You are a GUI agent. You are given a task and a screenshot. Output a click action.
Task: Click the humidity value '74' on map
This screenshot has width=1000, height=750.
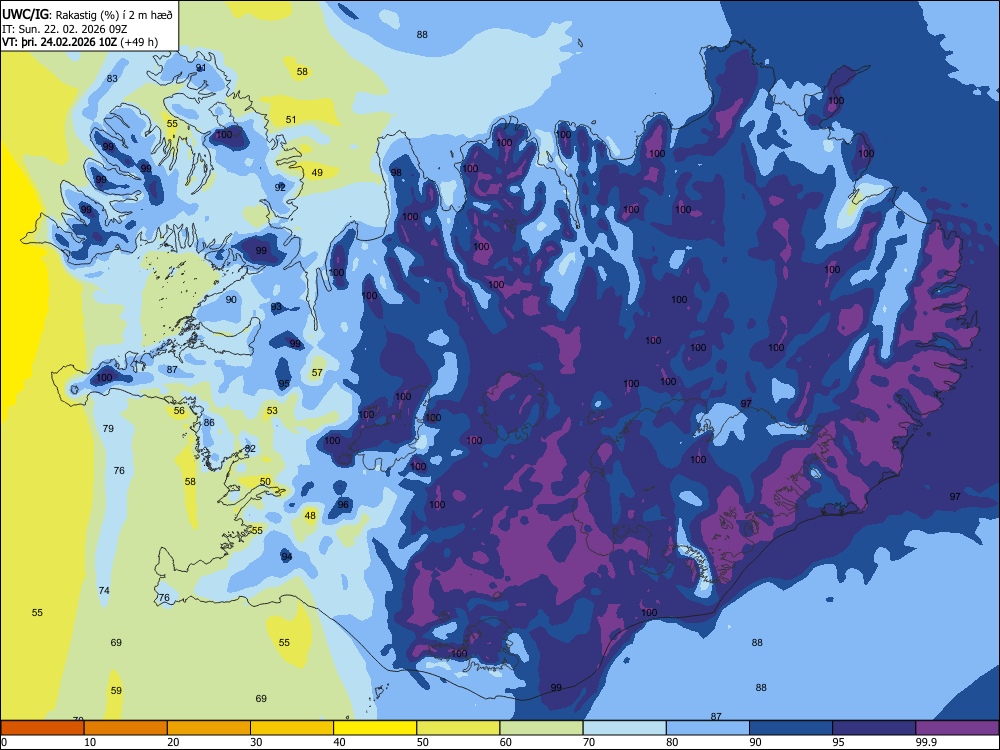(104, 591)
